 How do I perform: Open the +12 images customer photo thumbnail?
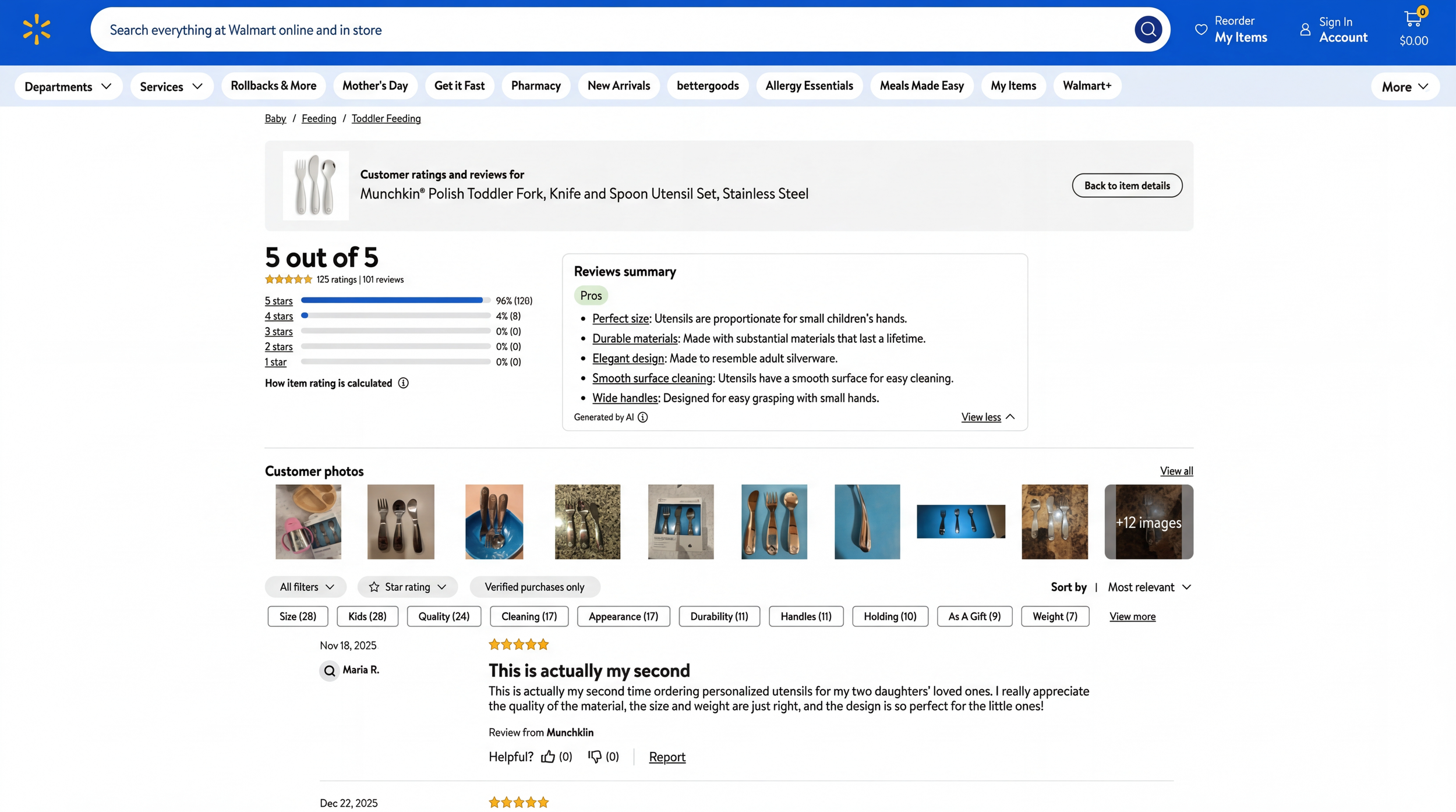coord(1148,522)
